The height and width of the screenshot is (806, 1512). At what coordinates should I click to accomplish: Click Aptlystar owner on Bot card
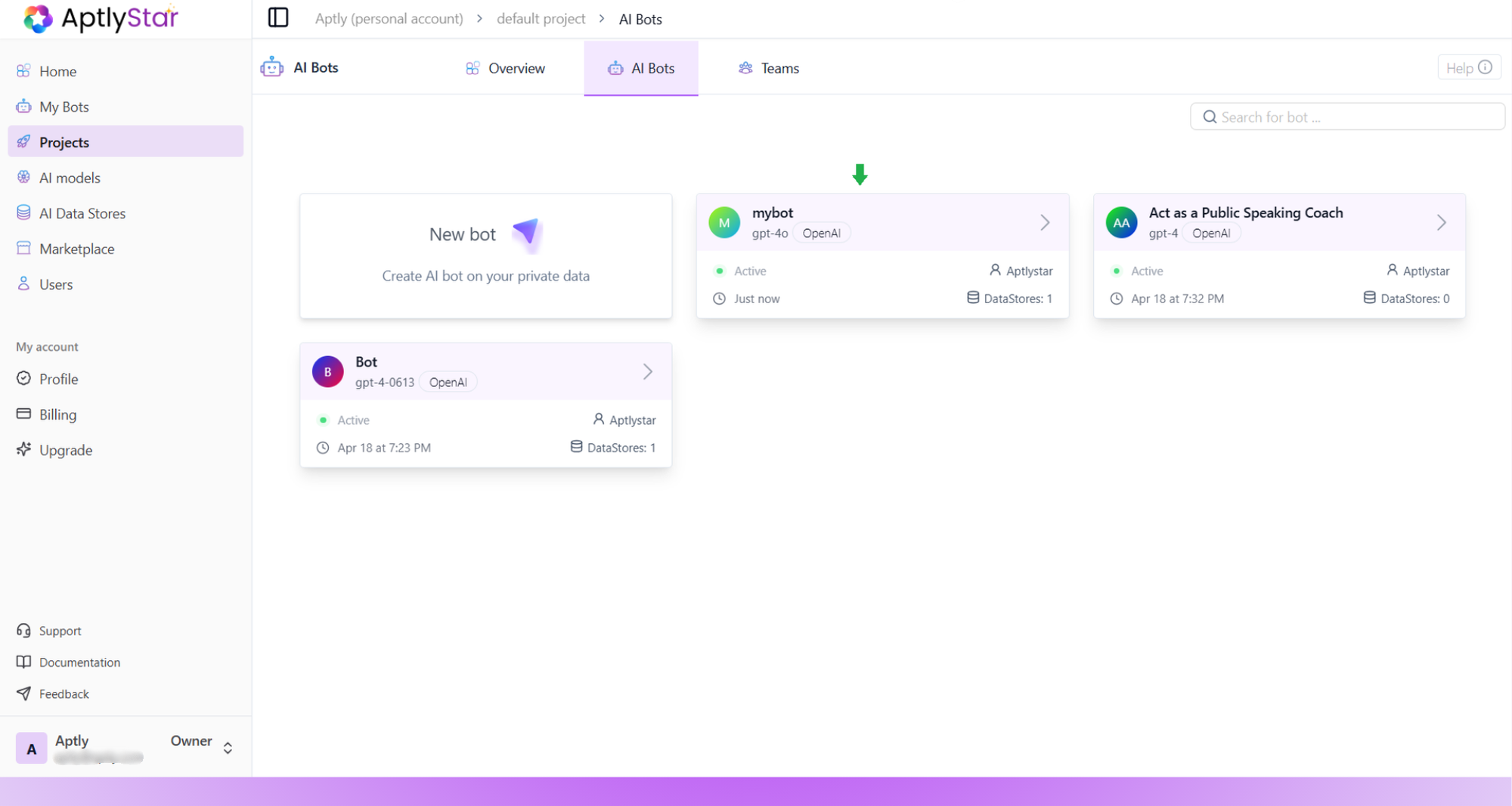pos(624,420)
